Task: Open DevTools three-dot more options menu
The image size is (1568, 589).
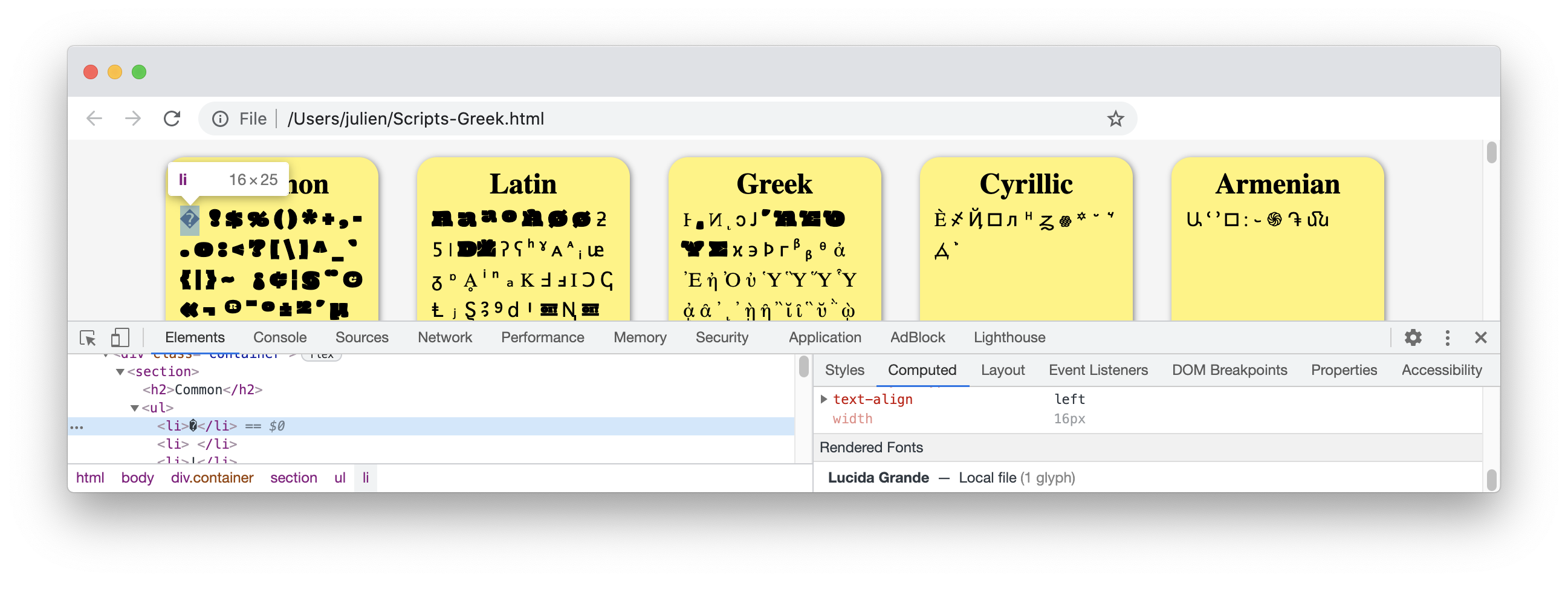Action: 1447,338
